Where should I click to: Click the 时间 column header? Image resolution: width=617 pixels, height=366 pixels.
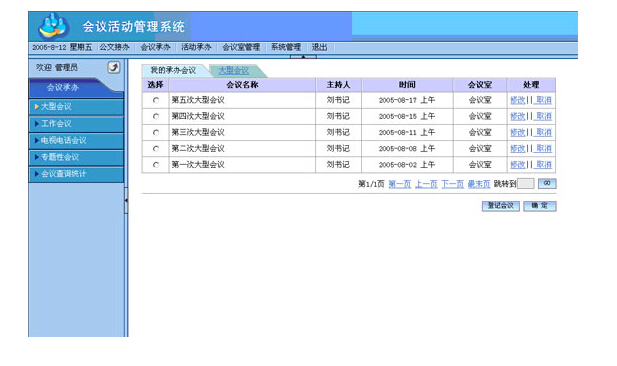click(x=407, y=85)
